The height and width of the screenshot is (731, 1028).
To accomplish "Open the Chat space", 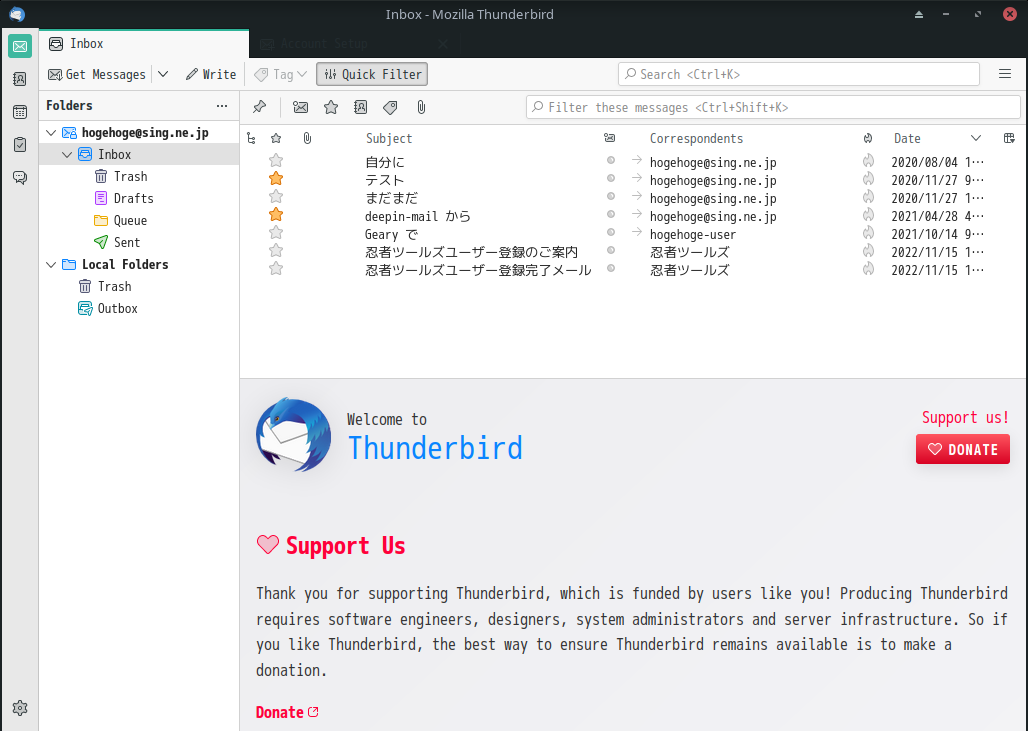I will (20, 177).
